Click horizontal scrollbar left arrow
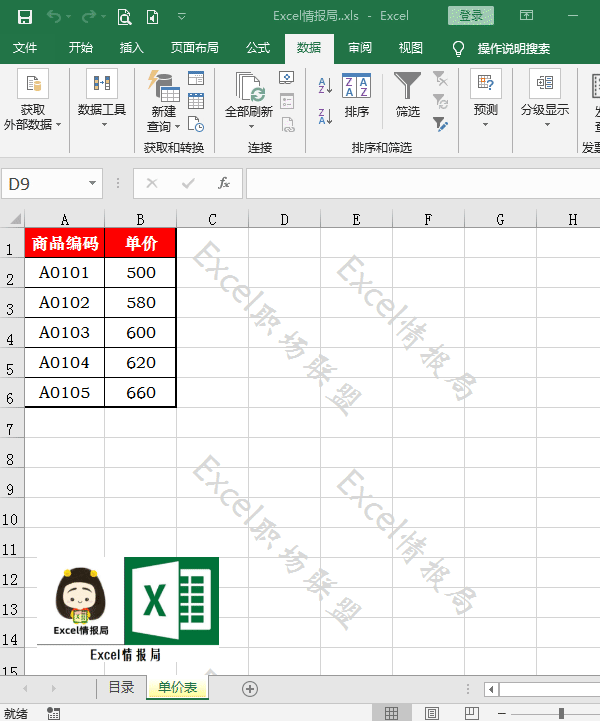 [491, 689]
